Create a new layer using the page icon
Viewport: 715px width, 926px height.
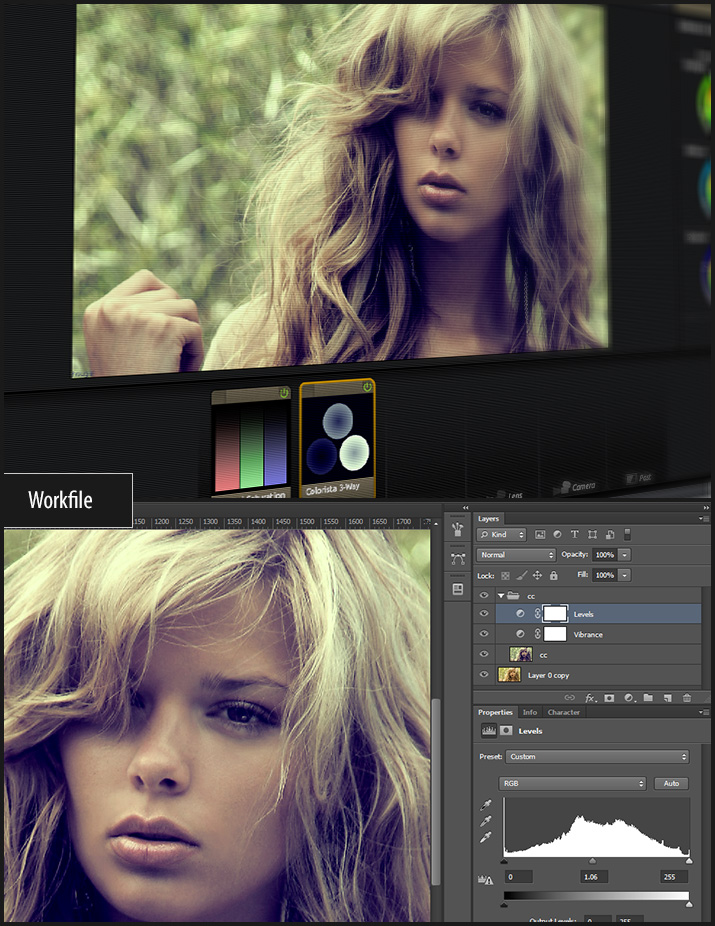[x=666, y=697]
